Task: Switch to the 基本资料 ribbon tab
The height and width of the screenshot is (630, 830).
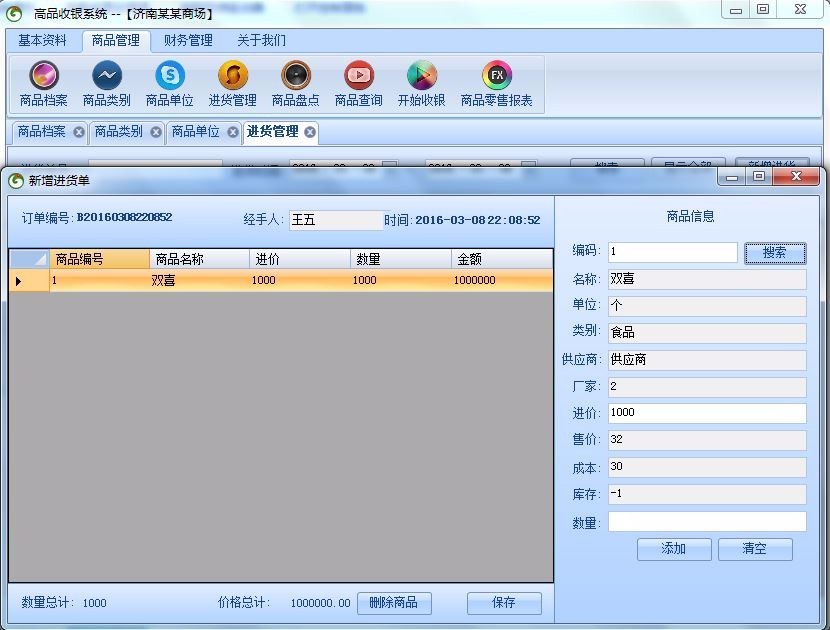Action: pyautogui.click(x=40, y=40)
